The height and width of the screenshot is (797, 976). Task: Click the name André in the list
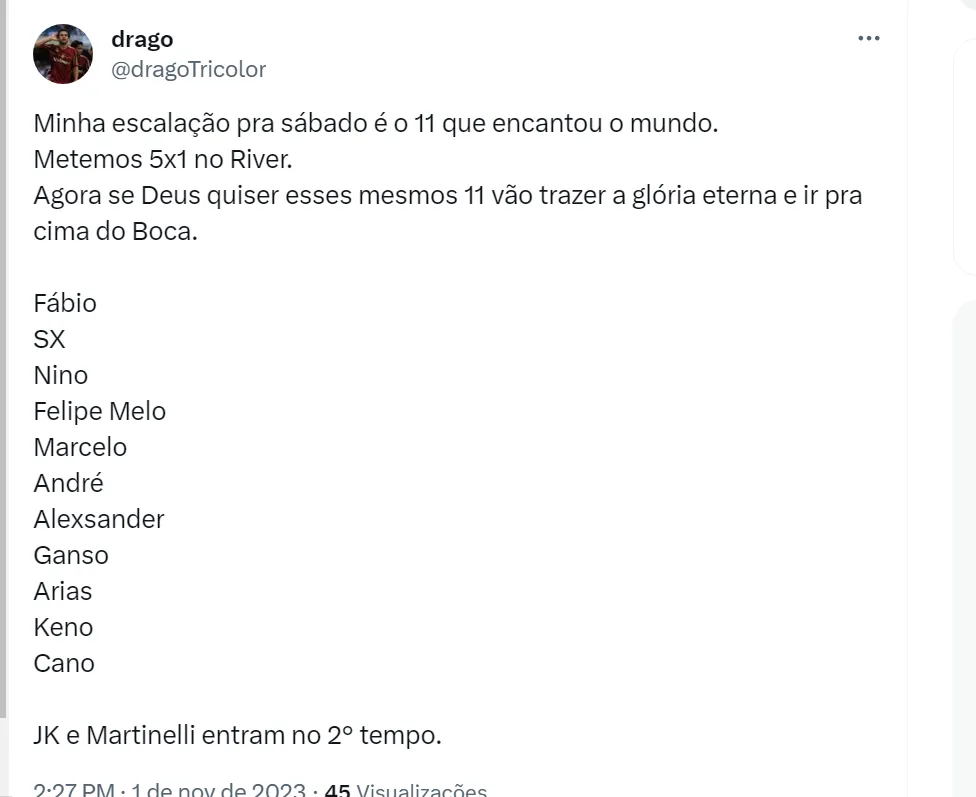point(68,483)
